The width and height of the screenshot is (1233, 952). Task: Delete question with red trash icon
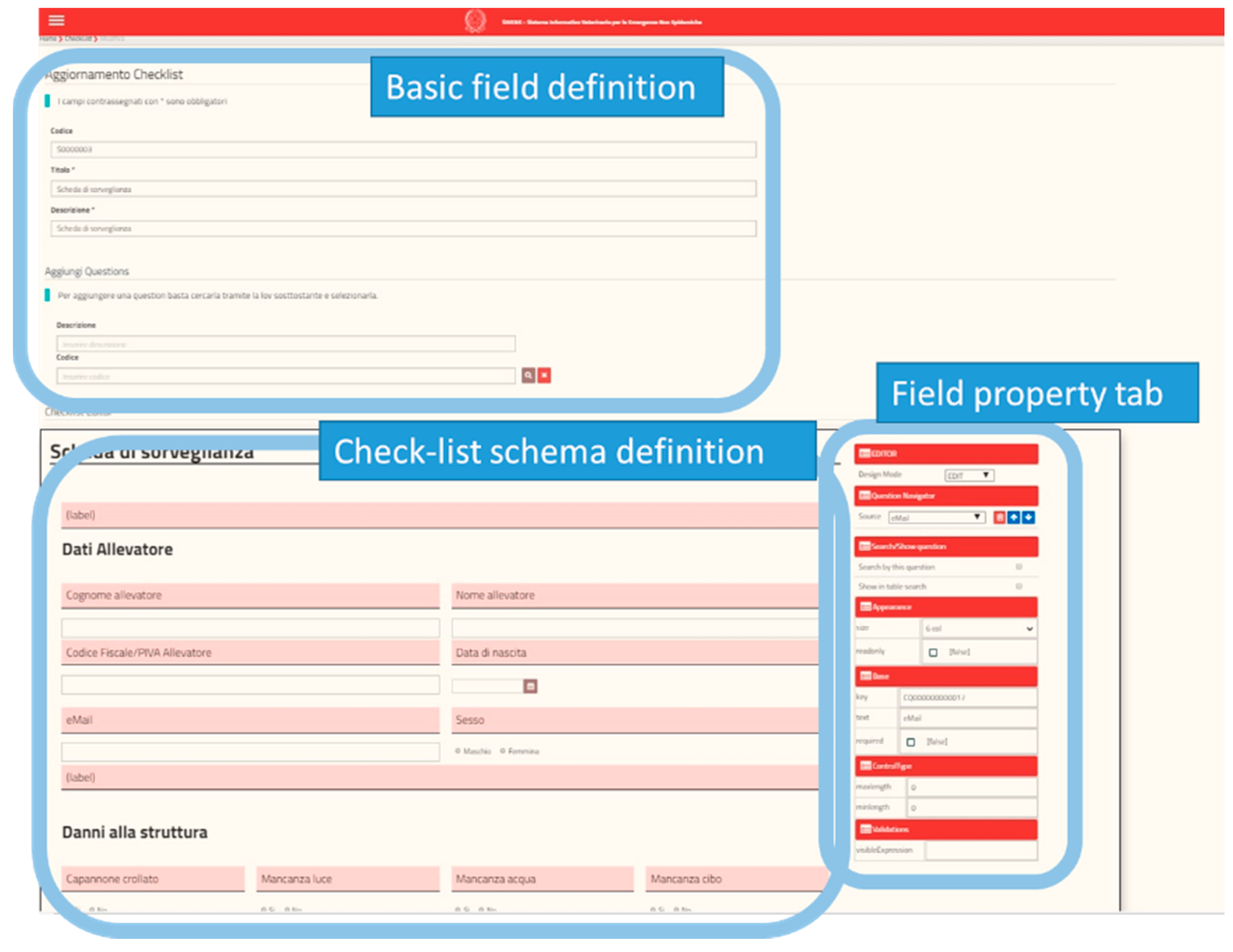(x=999, y=517)
